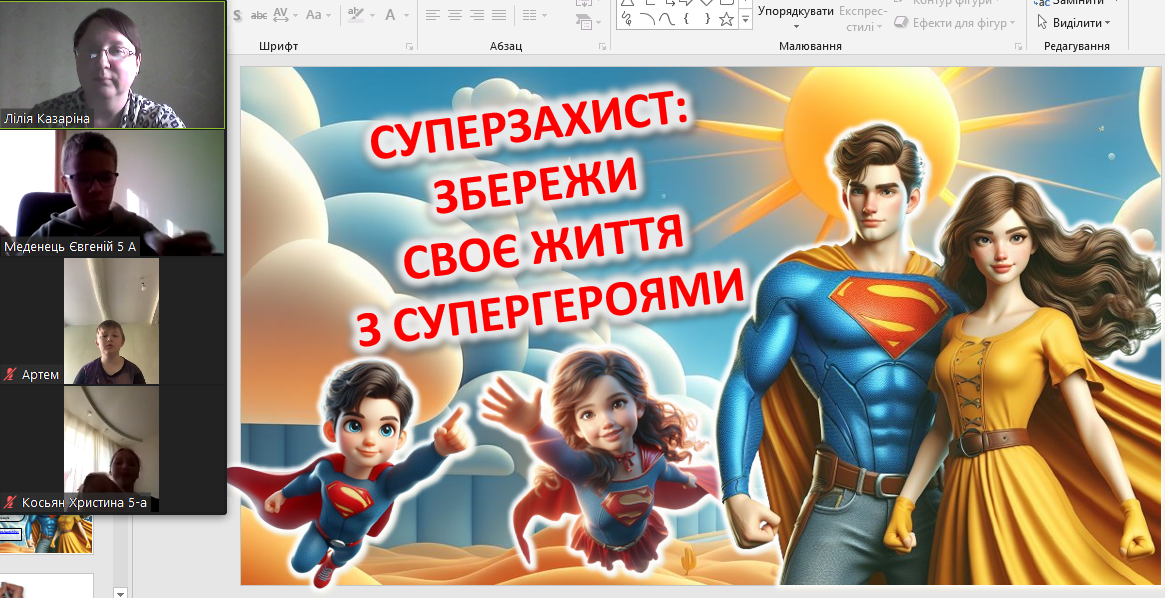Select the 5-point Star shape
This screenshot has width=1165, height=598.
pos(727,19)
